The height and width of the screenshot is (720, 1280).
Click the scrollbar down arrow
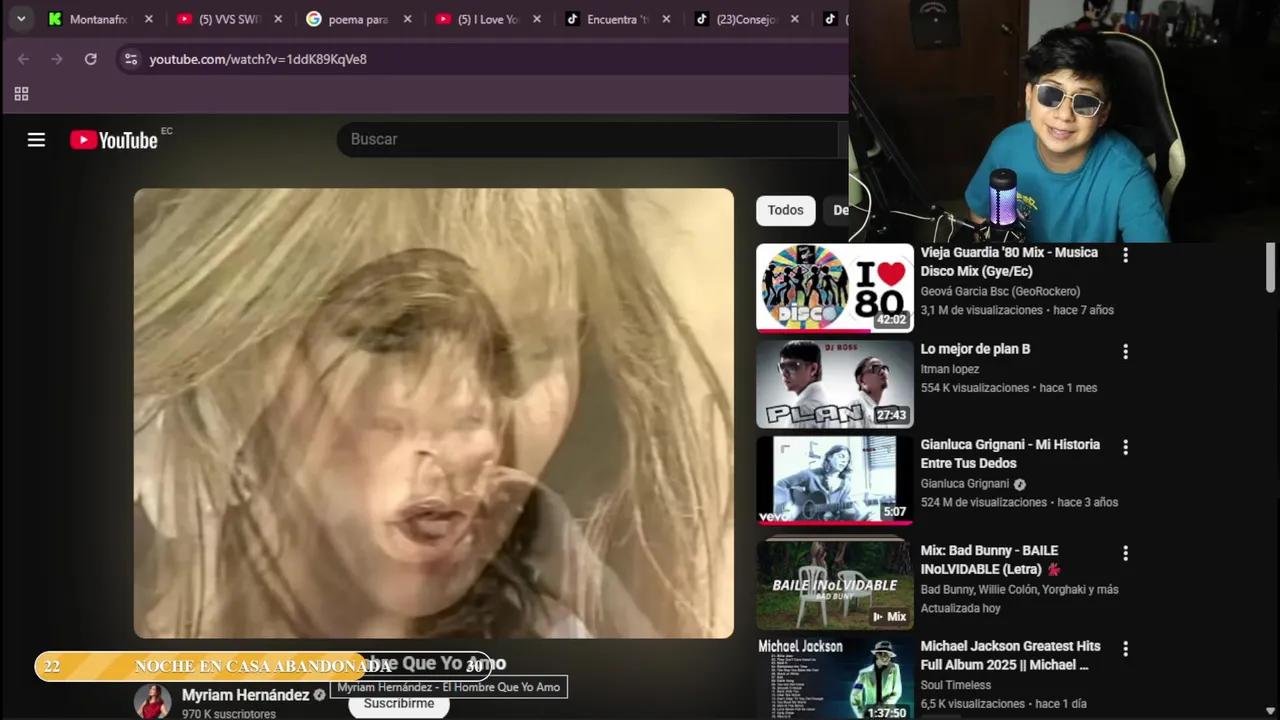pos(1271,711)
